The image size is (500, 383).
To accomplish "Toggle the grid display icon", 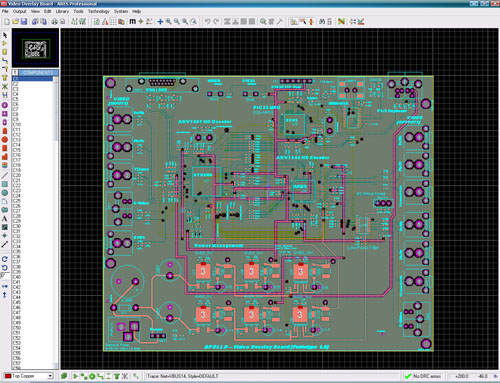I will pos(113,22).
